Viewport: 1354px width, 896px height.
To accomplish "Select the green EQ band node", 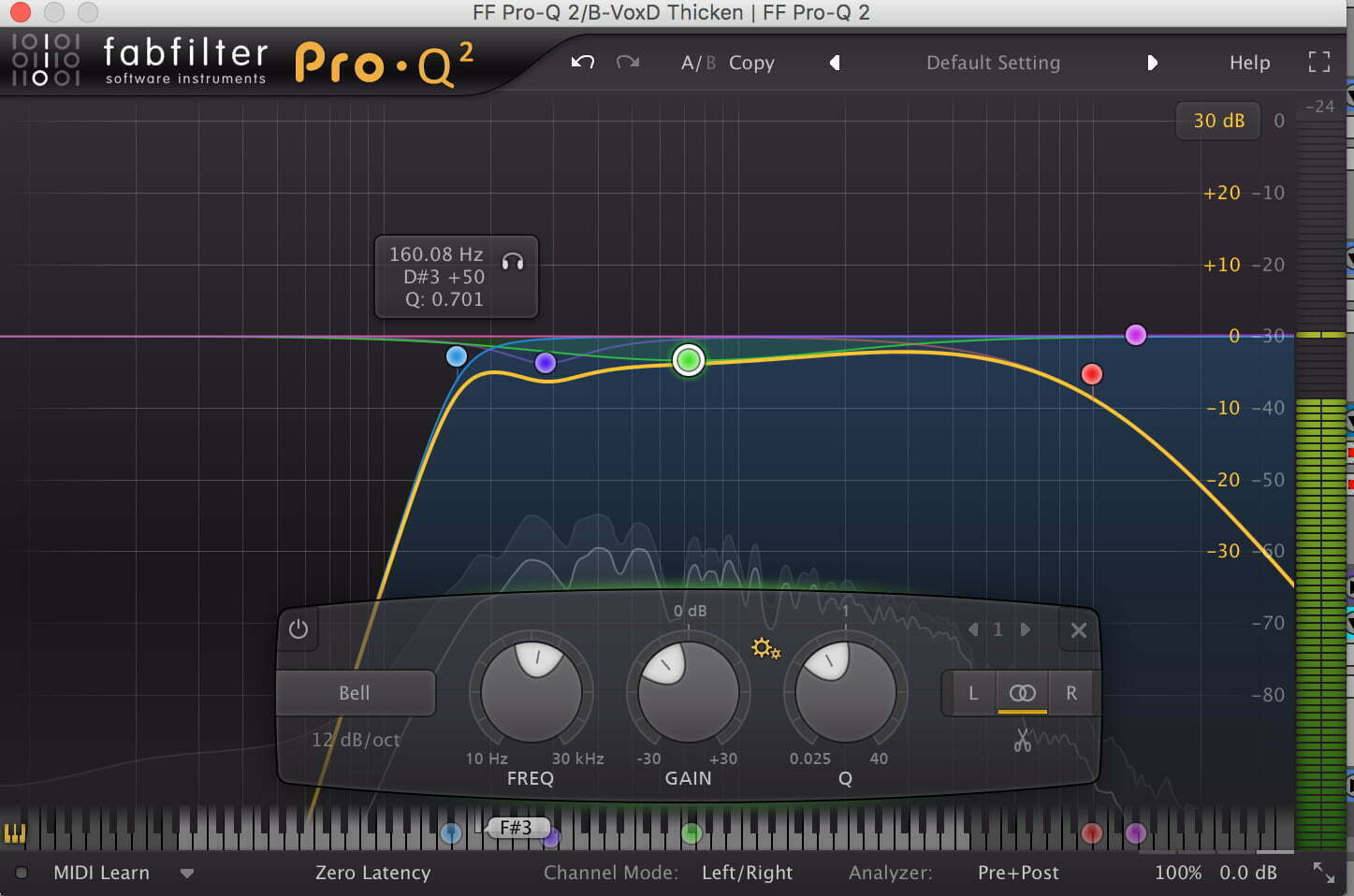I will point(689,359).
